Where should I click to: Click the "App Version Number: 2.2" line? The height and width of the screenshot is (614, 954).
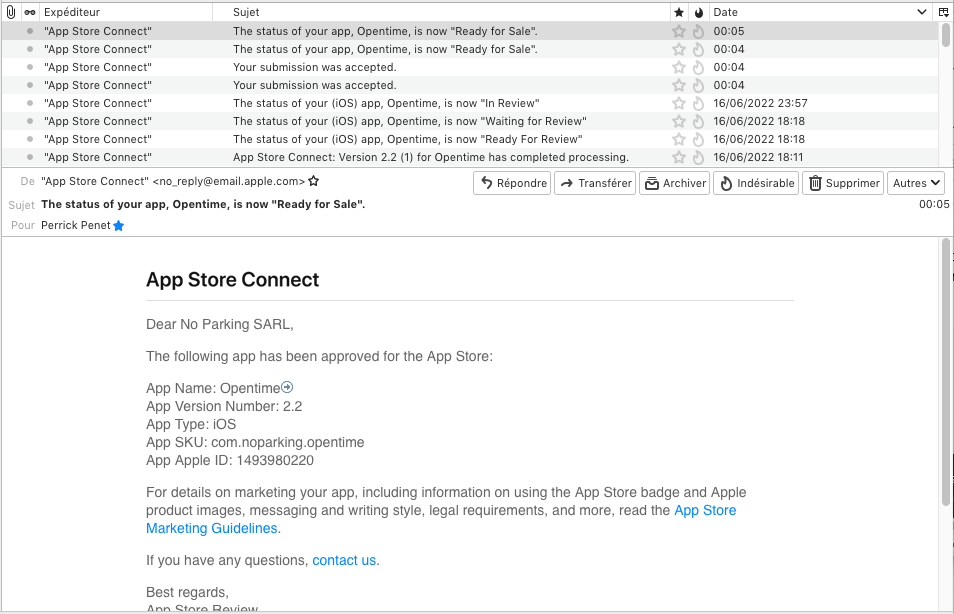tap(224, 406)
